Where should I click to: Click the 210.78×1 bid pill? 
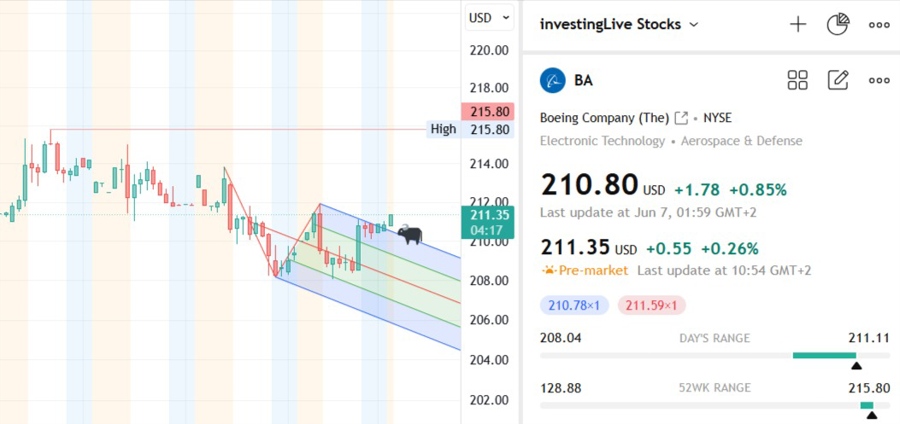(x=575, y=306)
